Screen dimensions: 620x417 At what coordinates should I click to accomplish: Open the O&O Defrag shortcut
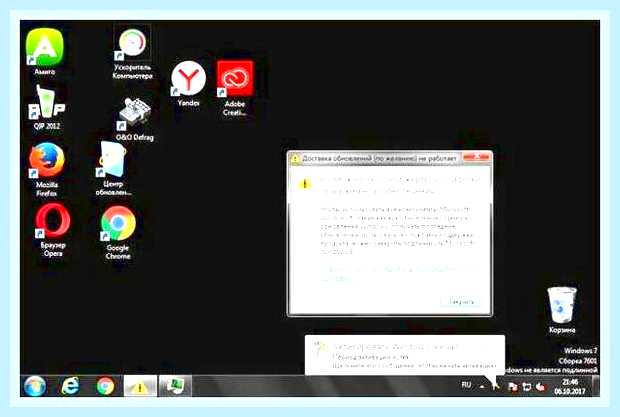(x=134, y=119)
